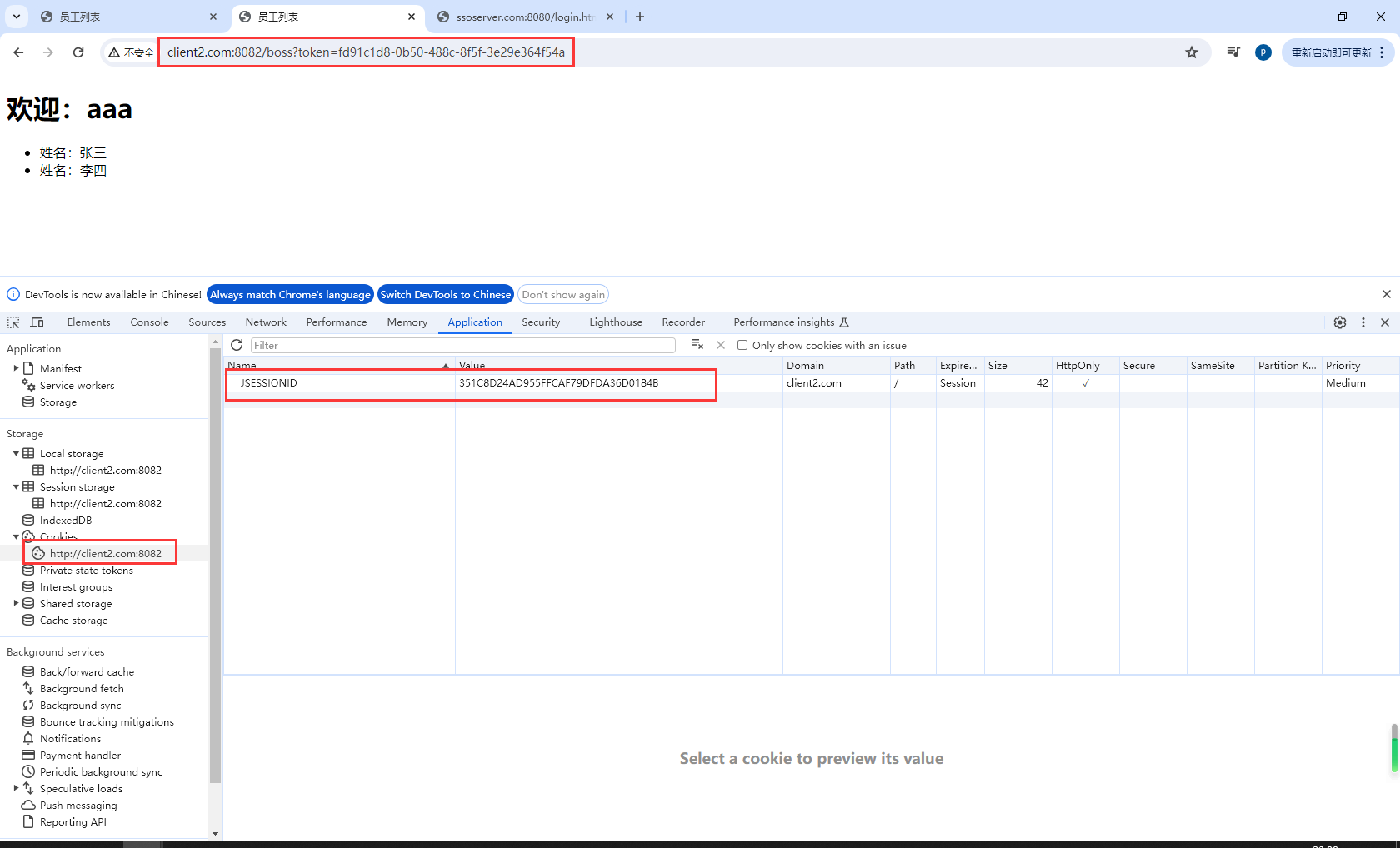Switch to the Network tab
This screenshot has height=848, width=1400.
point(266,322)
